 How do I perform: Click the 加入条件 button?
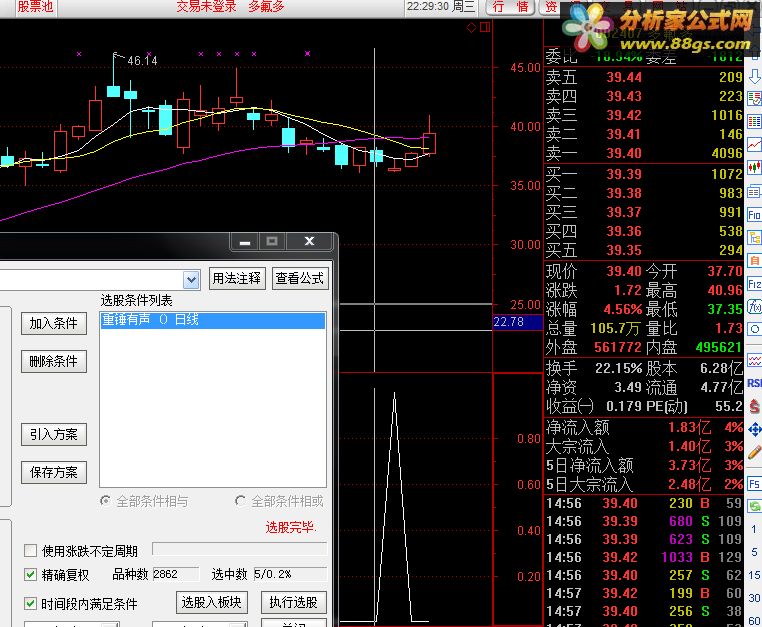53,324
